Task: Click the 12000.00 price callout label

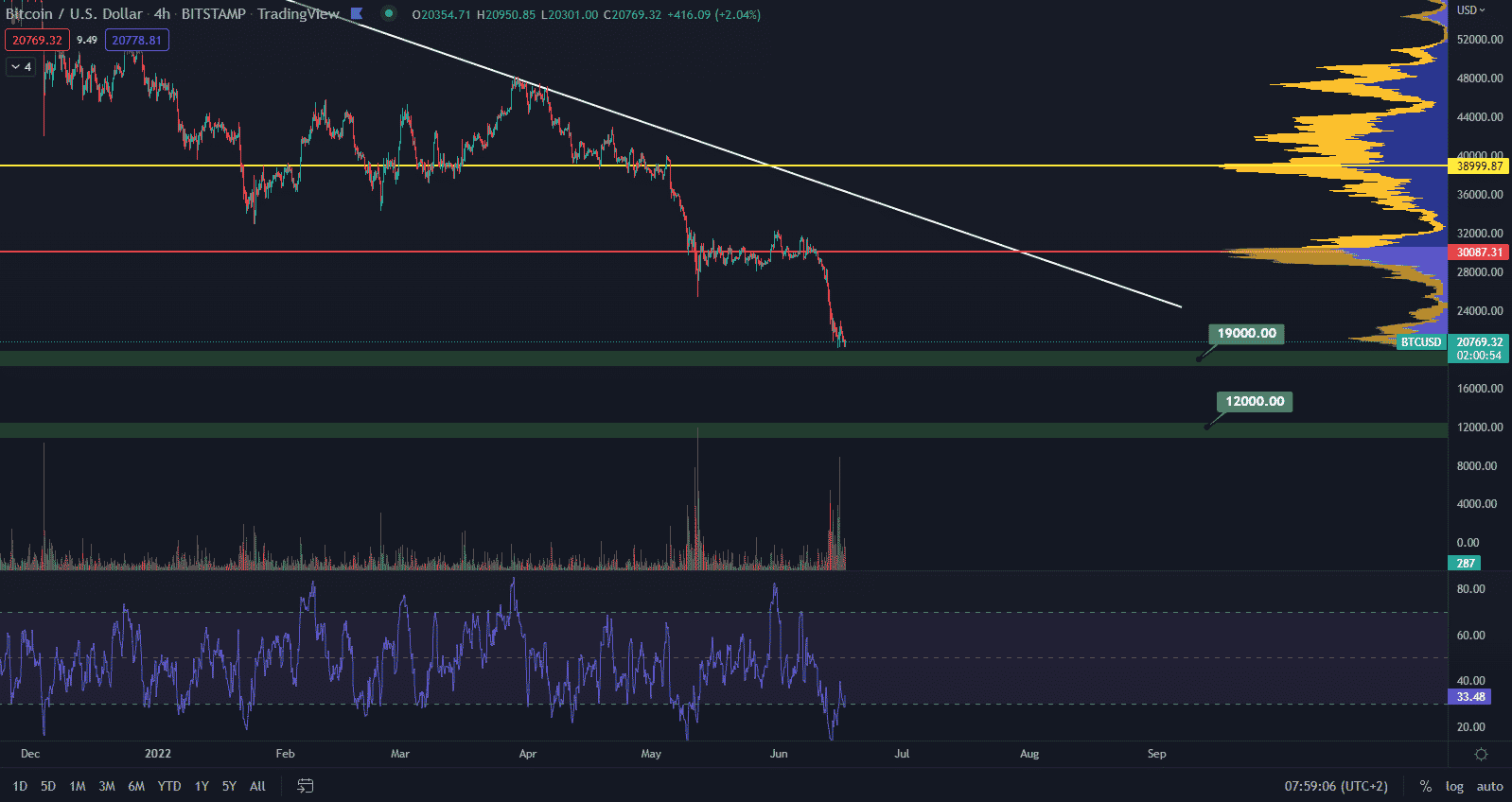Action: pyautogui.click(x=1255, y=401)
